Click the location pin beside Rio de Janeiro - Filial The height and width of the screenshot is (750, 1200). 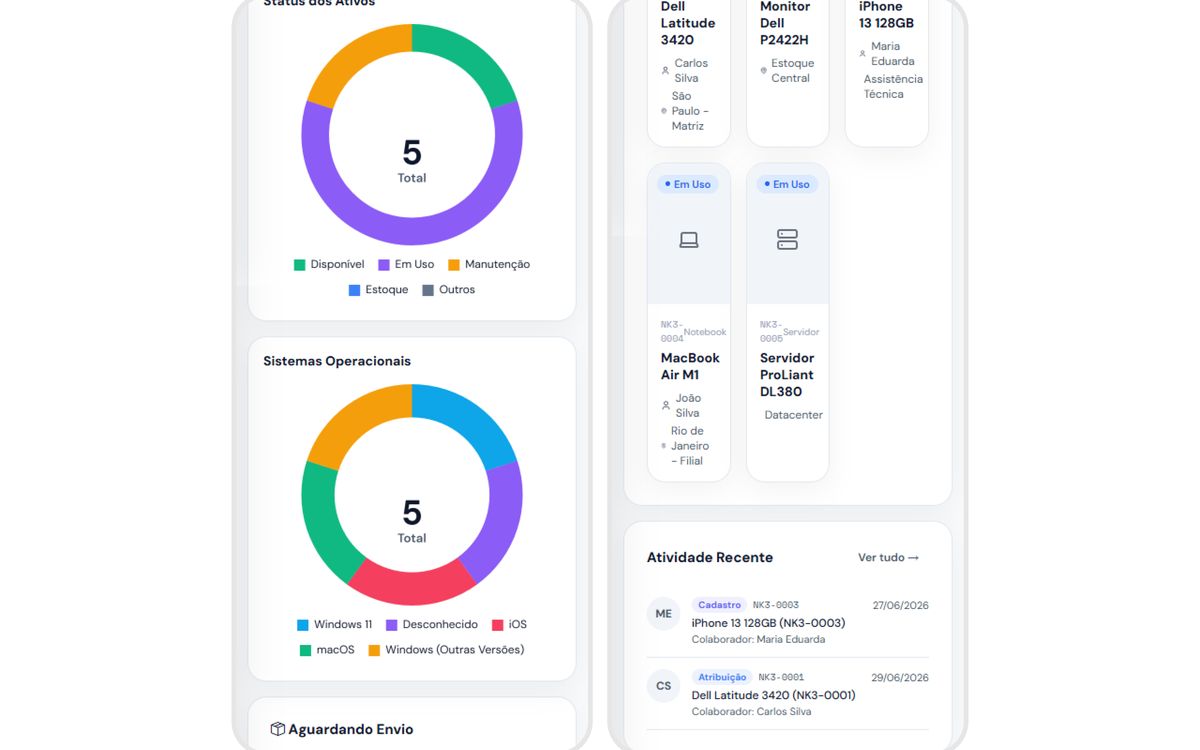pyautogui.click(x=664, y=446)
